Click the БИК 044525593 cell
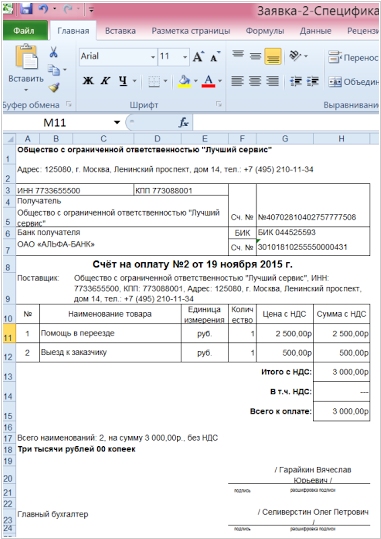The image size is (381, 539). tap(313, 232)
